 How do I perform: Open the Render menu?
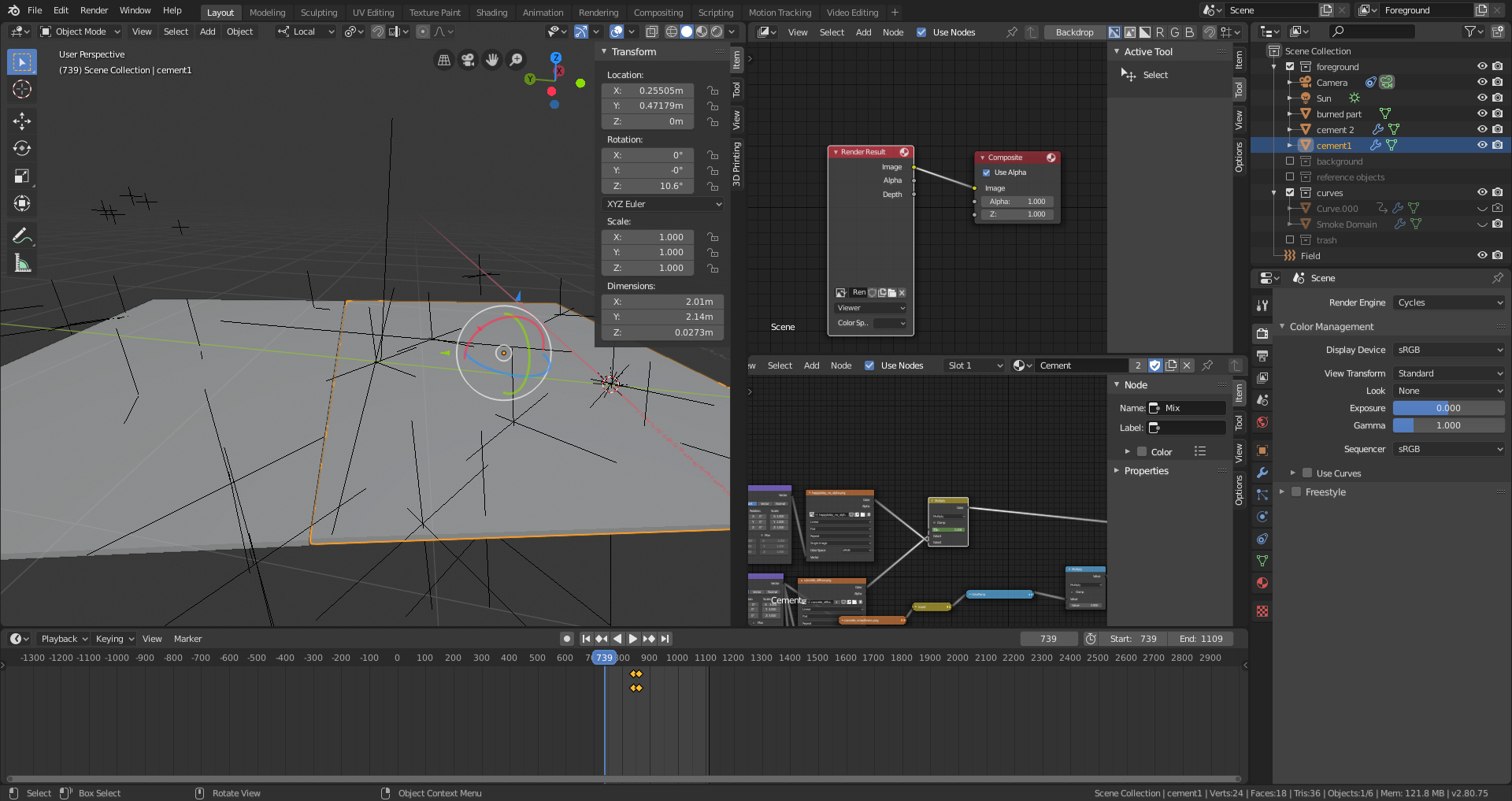point(94,10)
